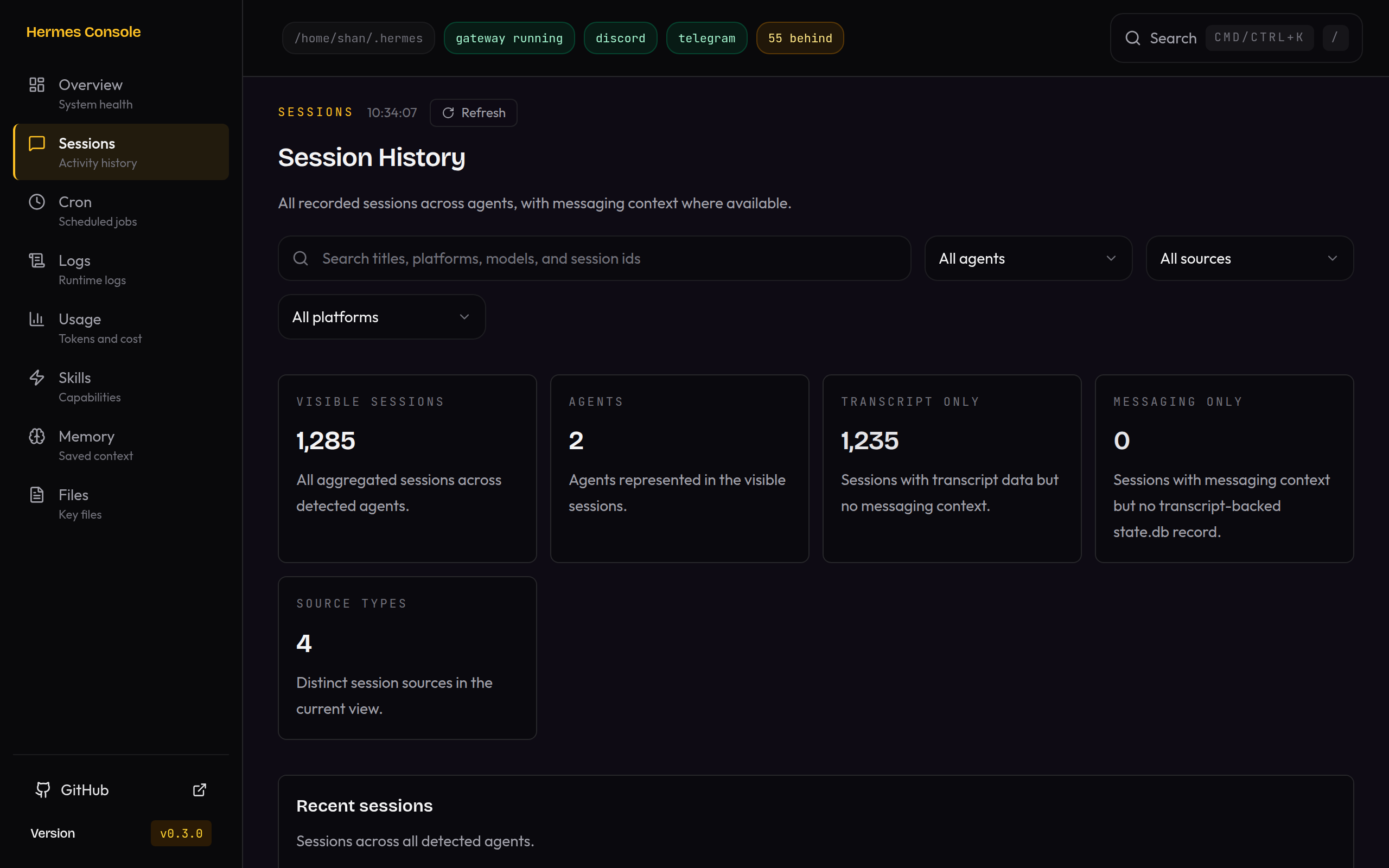Select the Sessions sidebar item

tap(121, 152)
